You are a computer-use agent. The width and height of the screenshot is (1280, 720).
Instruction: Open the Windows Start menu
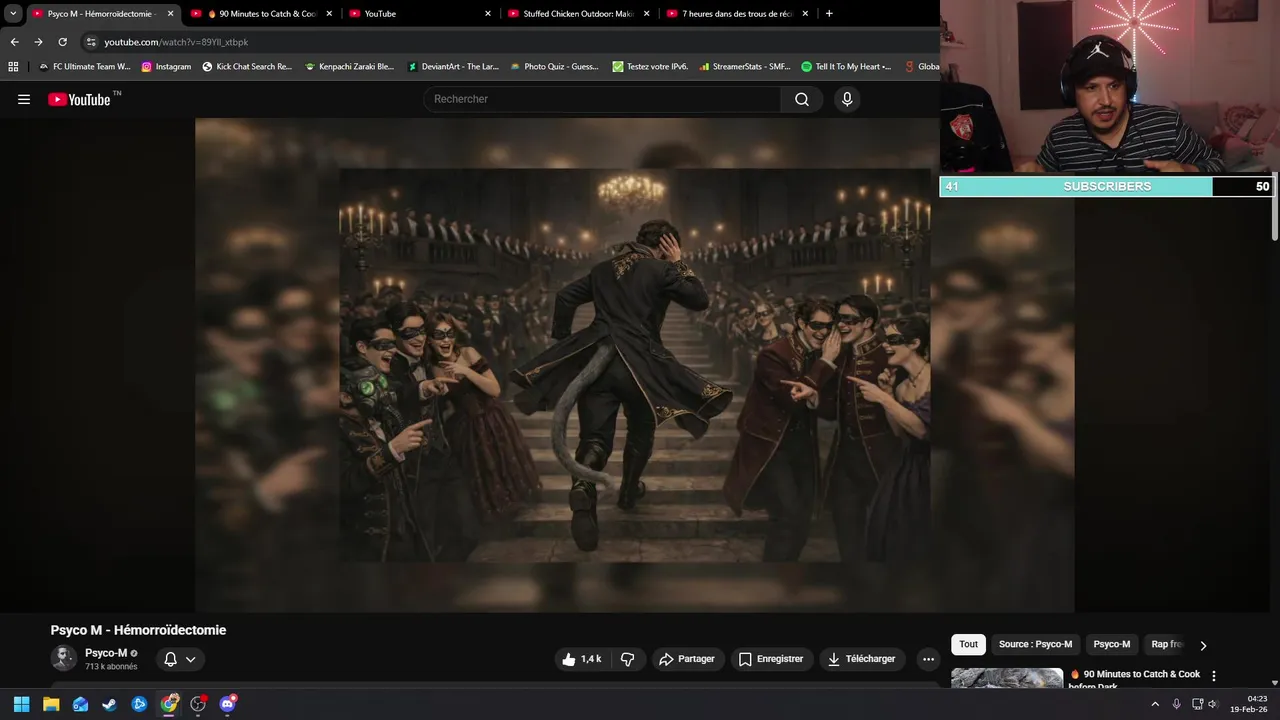pyautogui.click(x=21, y=704)
